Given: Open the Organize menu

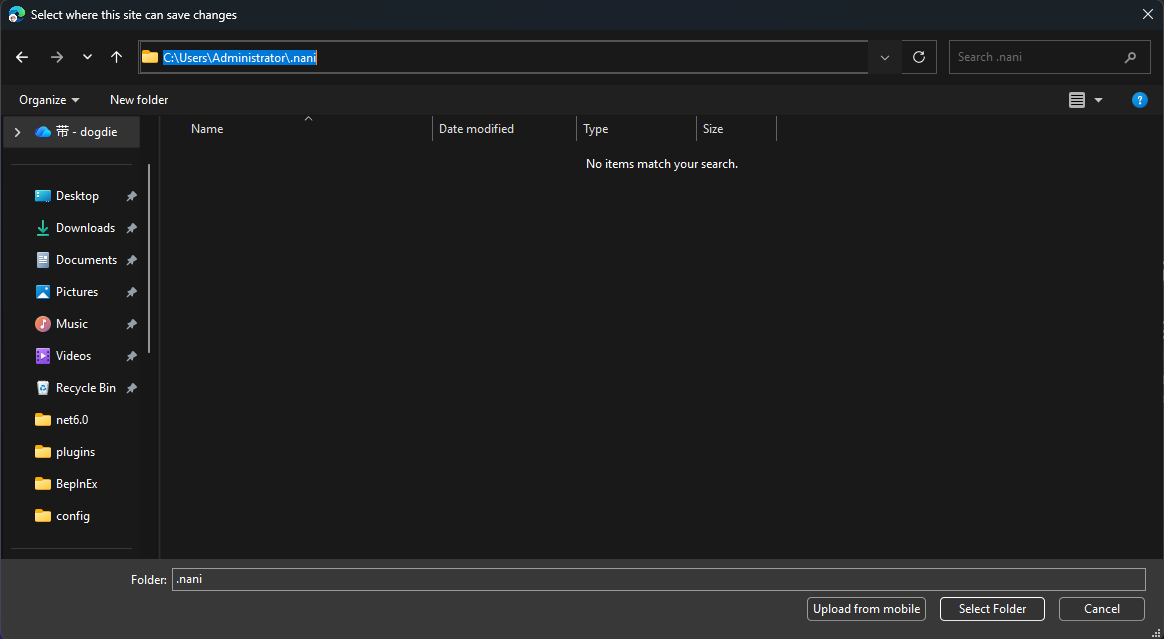Looking at the screenshot, I should click(x=49, y=100).
